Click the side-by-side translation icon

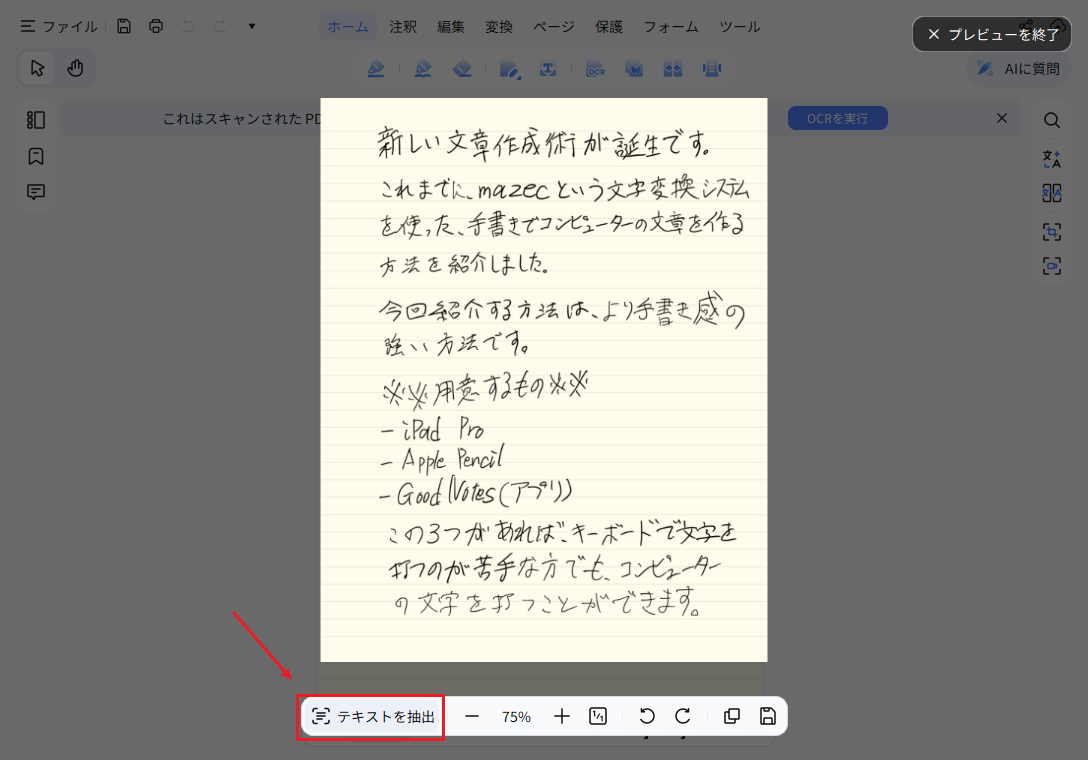point(1052,192)
